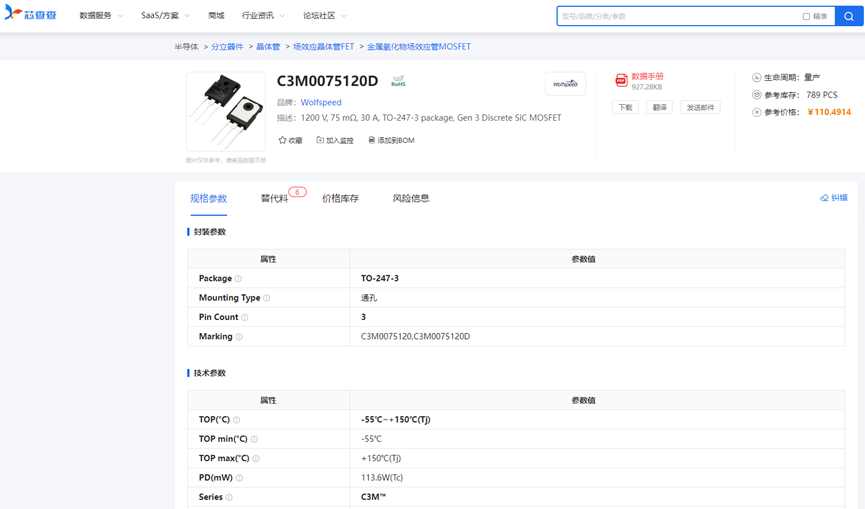Click the -55°C~+150°C(Tj) value
The height and width of the screenshot is (509, 865).
click(x=396, y=420)
